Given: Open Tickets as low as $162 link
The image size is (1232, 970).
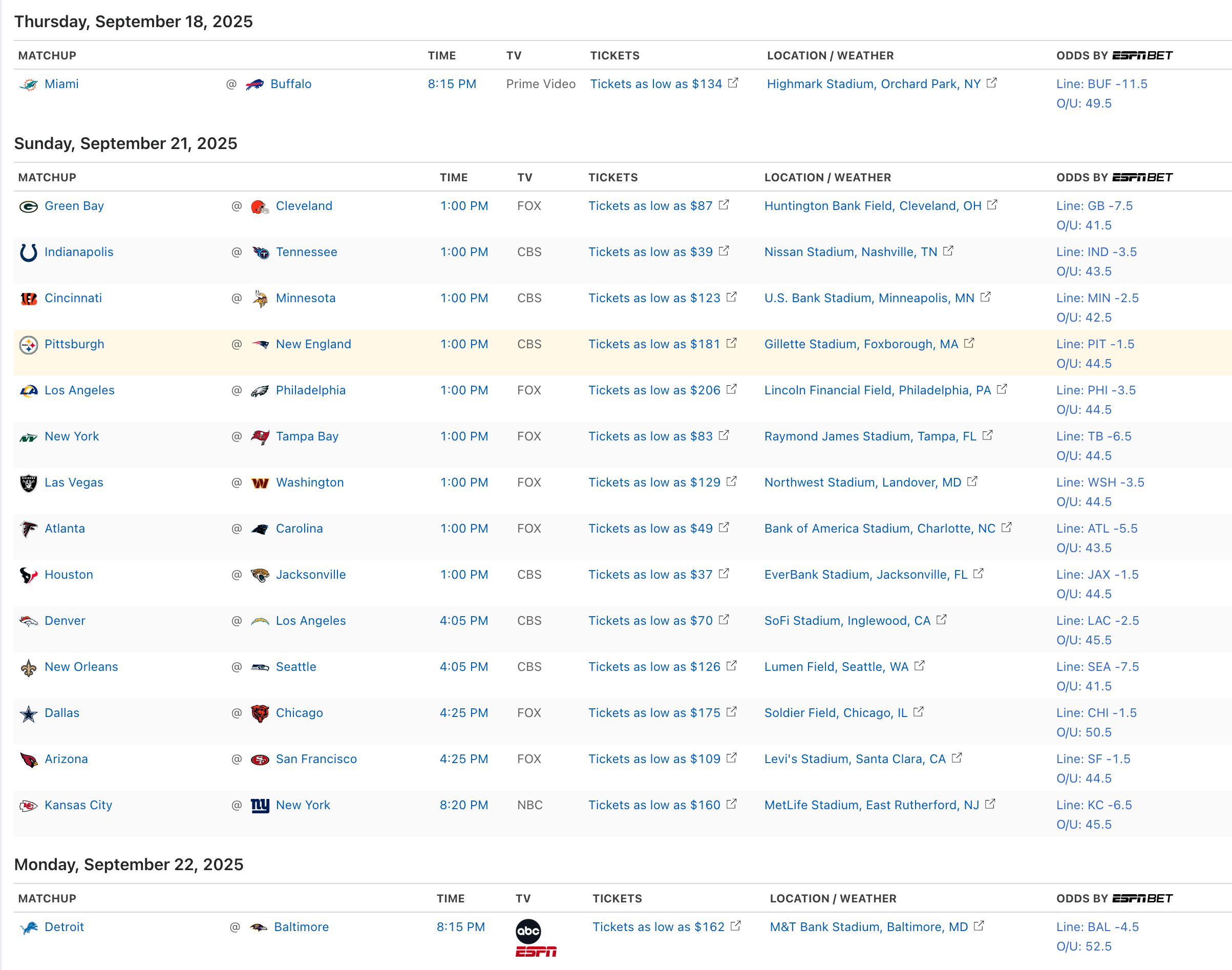Looking at the screenshot, I should 659,927.
